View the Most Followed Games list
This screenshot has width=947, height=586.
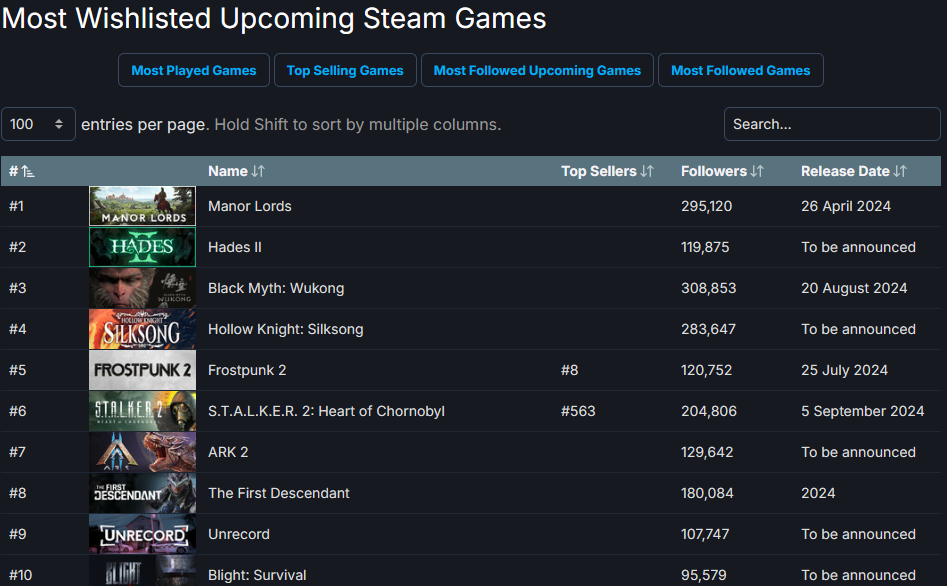click(x=740, y=70)
